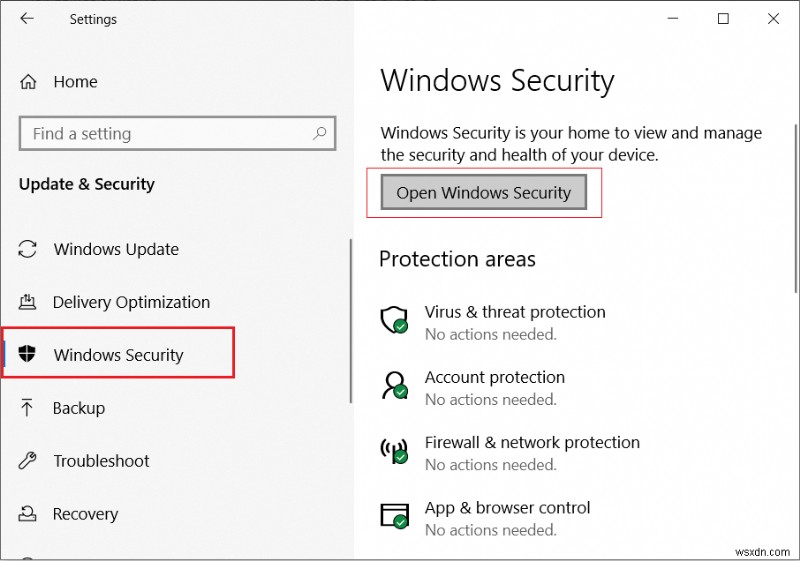Click the Recovery icon in sidebar
Screen dimensions: 800x561
pos(29,514)
